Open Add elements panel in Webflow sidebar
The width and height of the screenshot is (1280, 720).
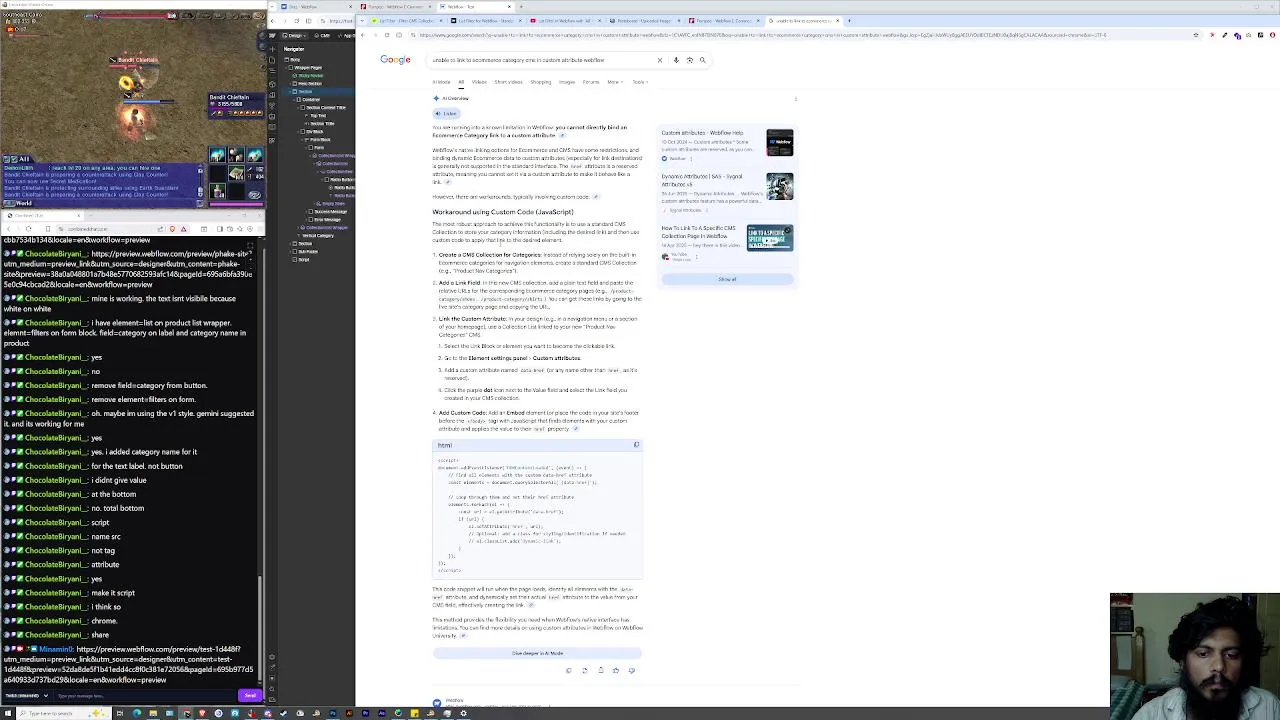click(273, 49)
